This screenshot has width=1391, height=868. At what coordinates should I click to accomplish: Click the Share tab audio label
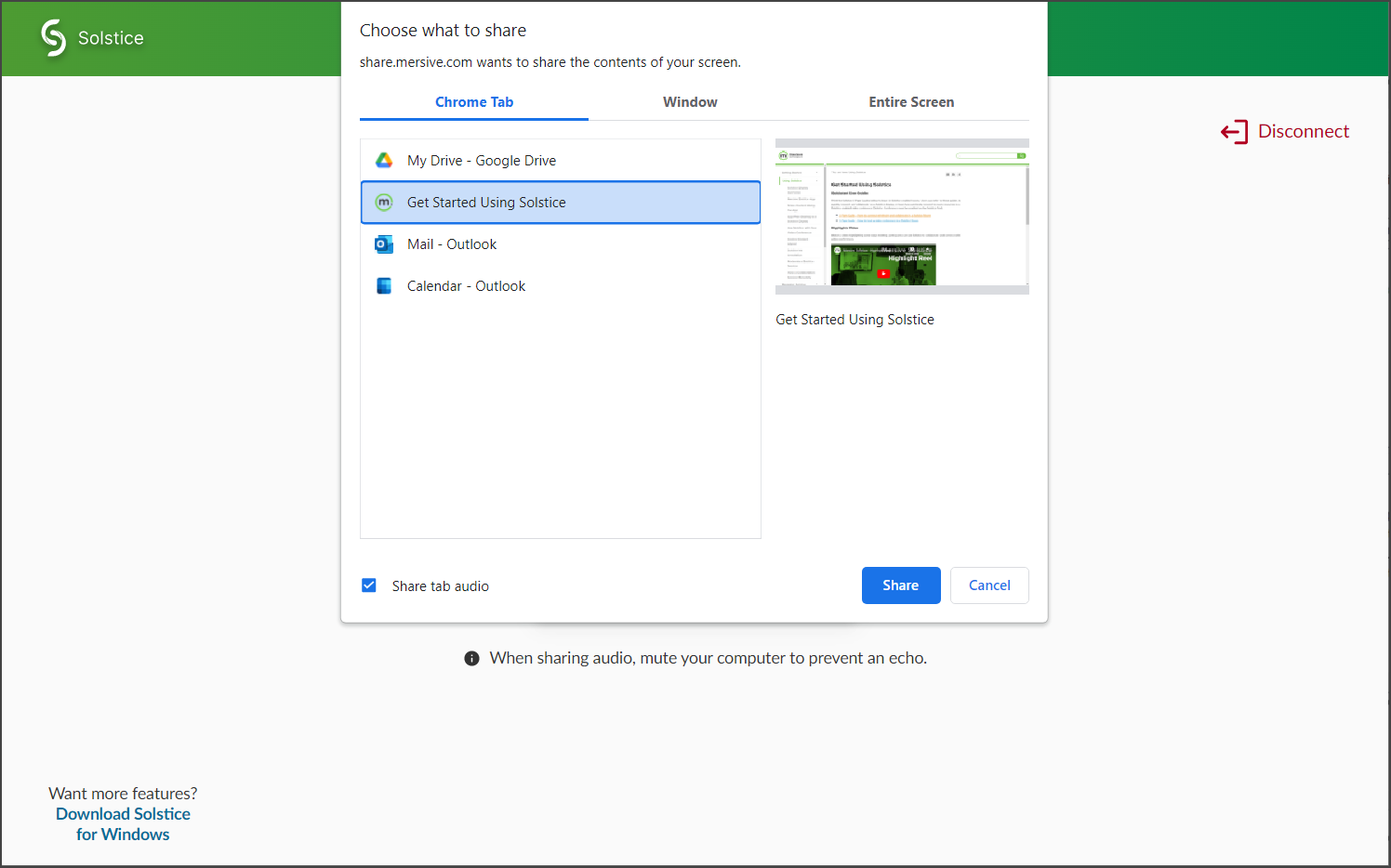[440, 586]
